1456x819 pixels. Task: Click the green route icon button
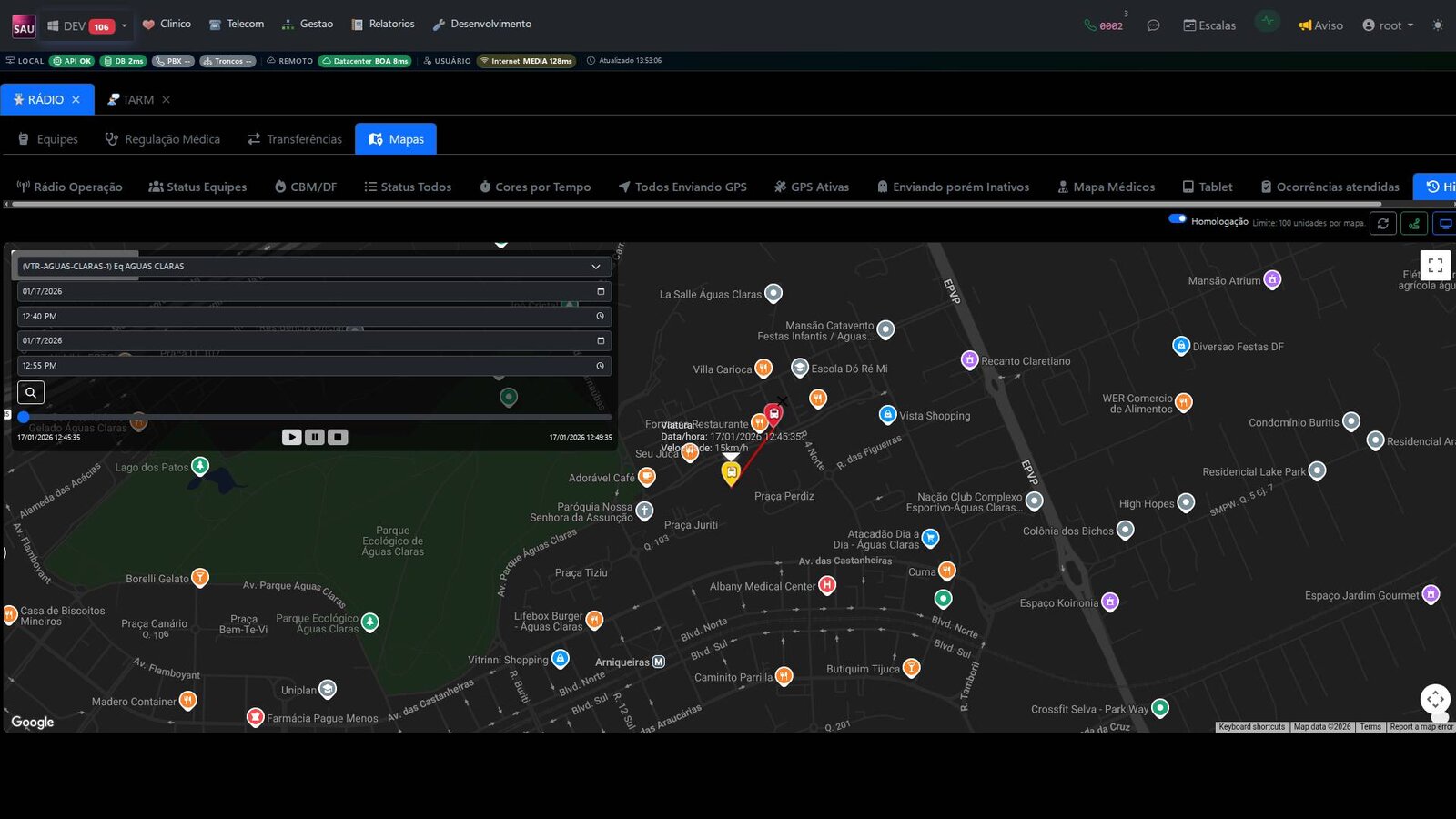point(1414,224)
